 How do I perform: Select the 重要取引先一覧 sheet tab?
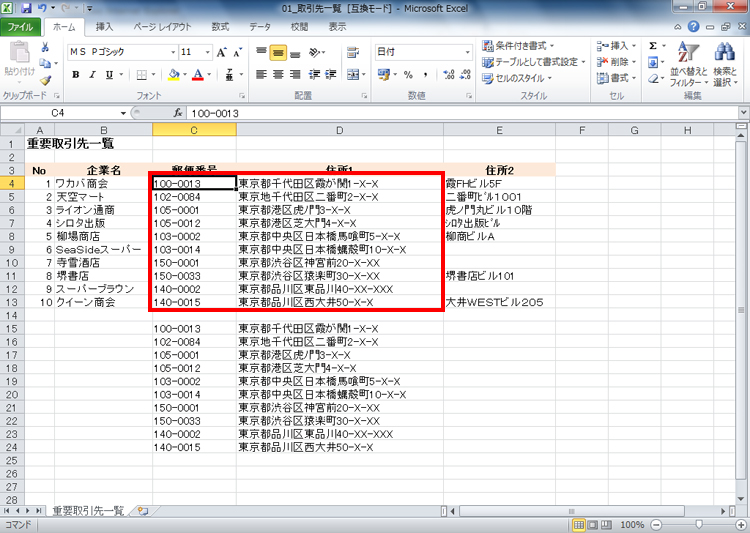(x=88, y=511)
